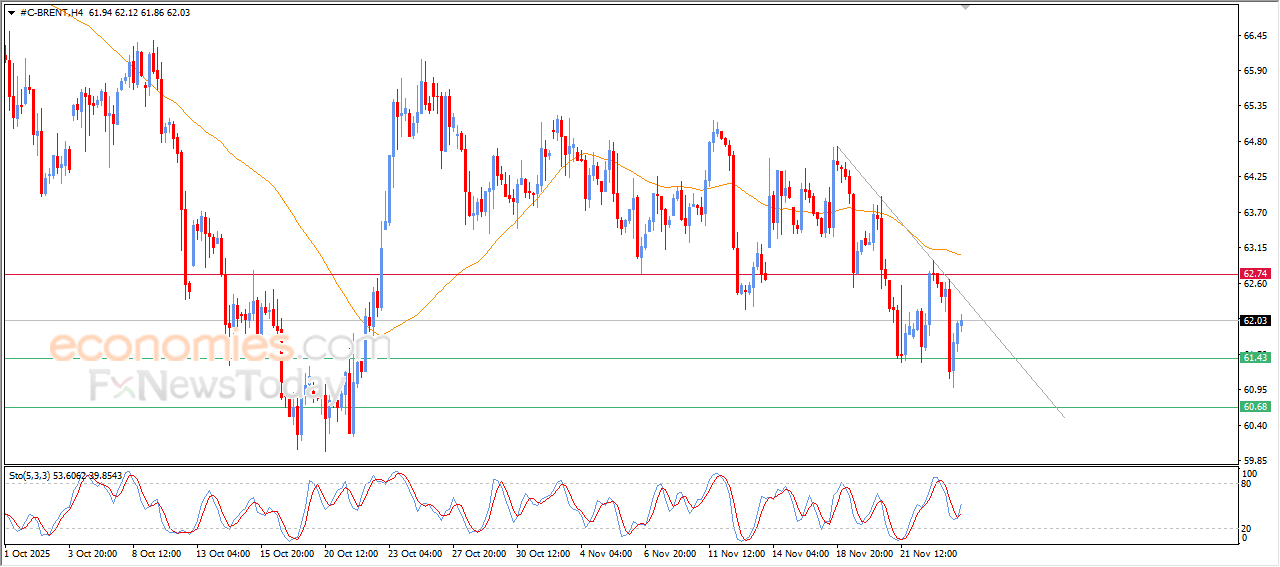
Task: Click the black 62.03 current price tag
Action: 1254,321
